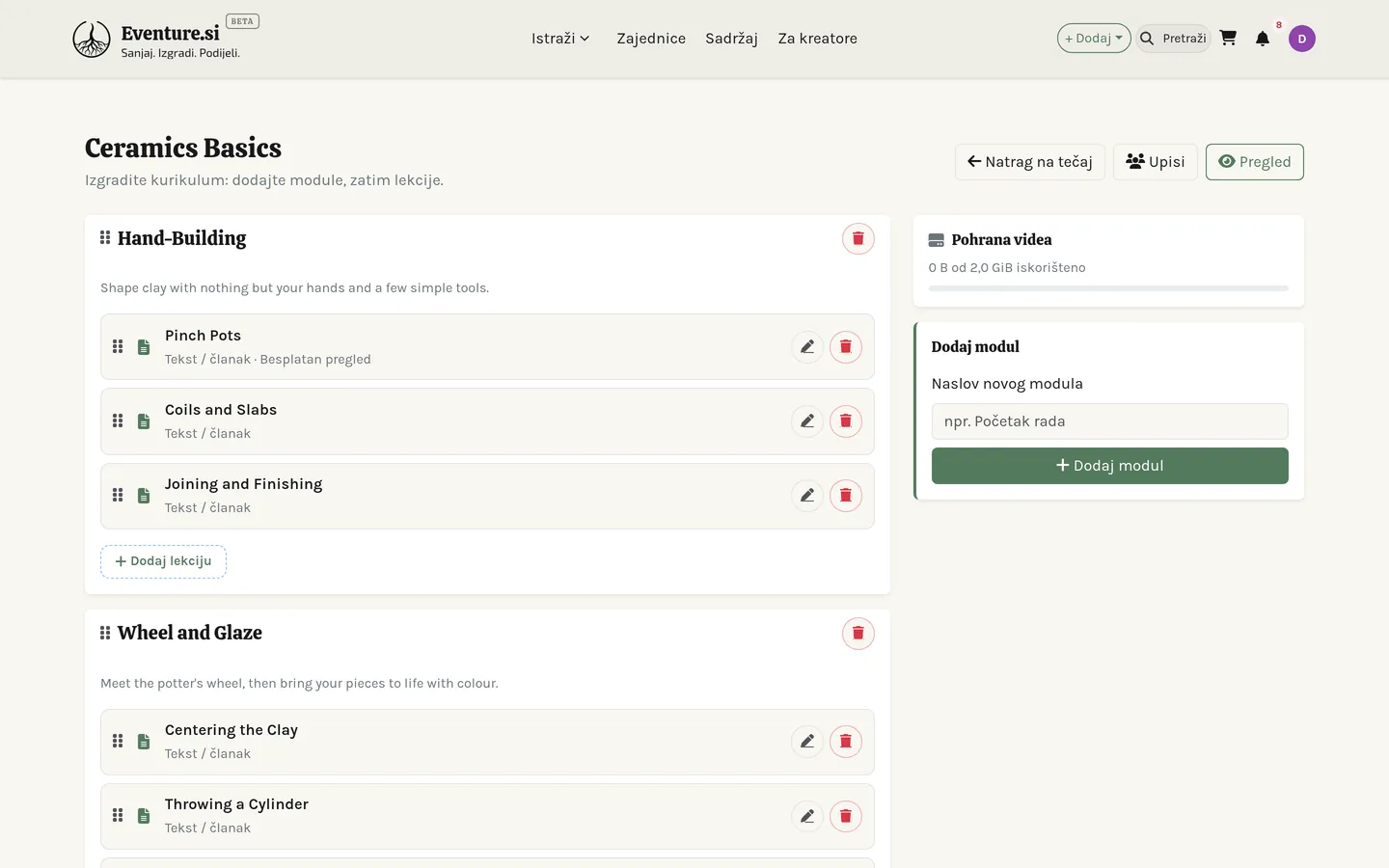Image resolution: width=1389 pixels, height=868 pixels.
Task: Click the Hand-Building module title
Action: pyautogui.click(x=181, y=238)
